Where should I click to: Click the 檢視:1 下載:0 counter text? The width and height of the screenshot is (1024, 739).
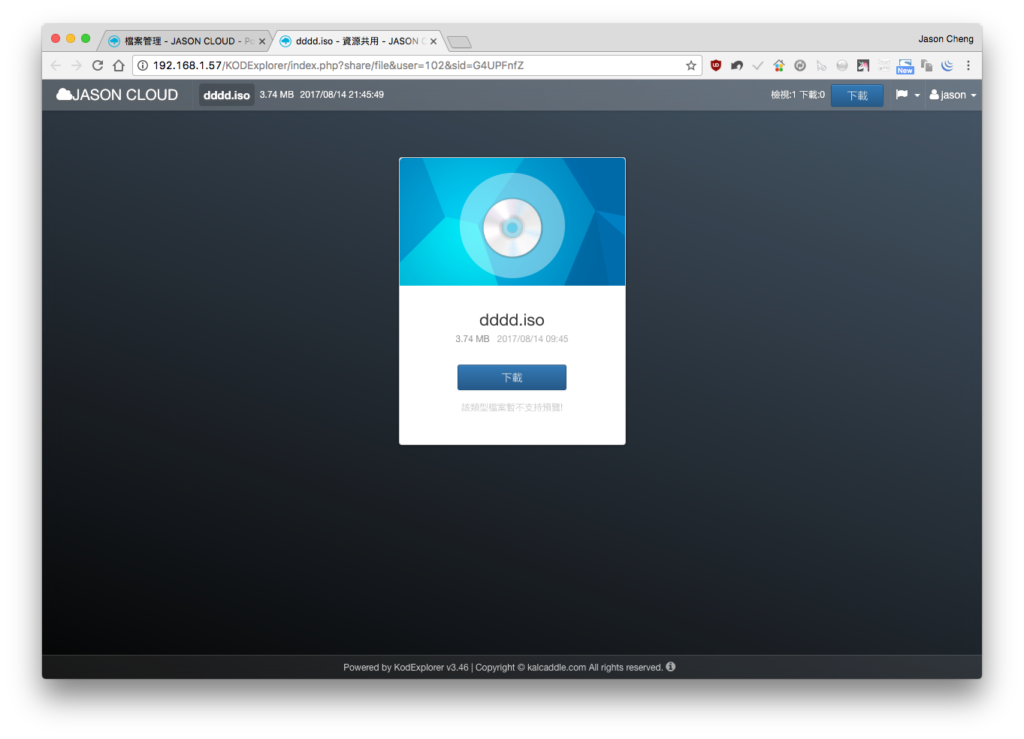pyautogui.click(x=797, y=95)
